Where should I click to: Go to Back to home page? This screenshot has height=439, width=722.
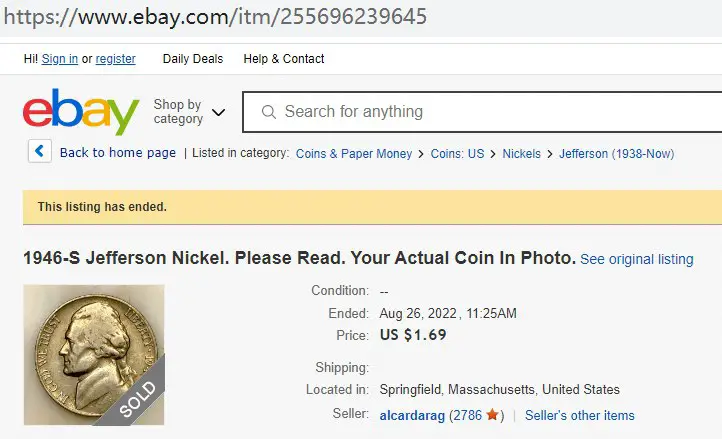(118, 152)
